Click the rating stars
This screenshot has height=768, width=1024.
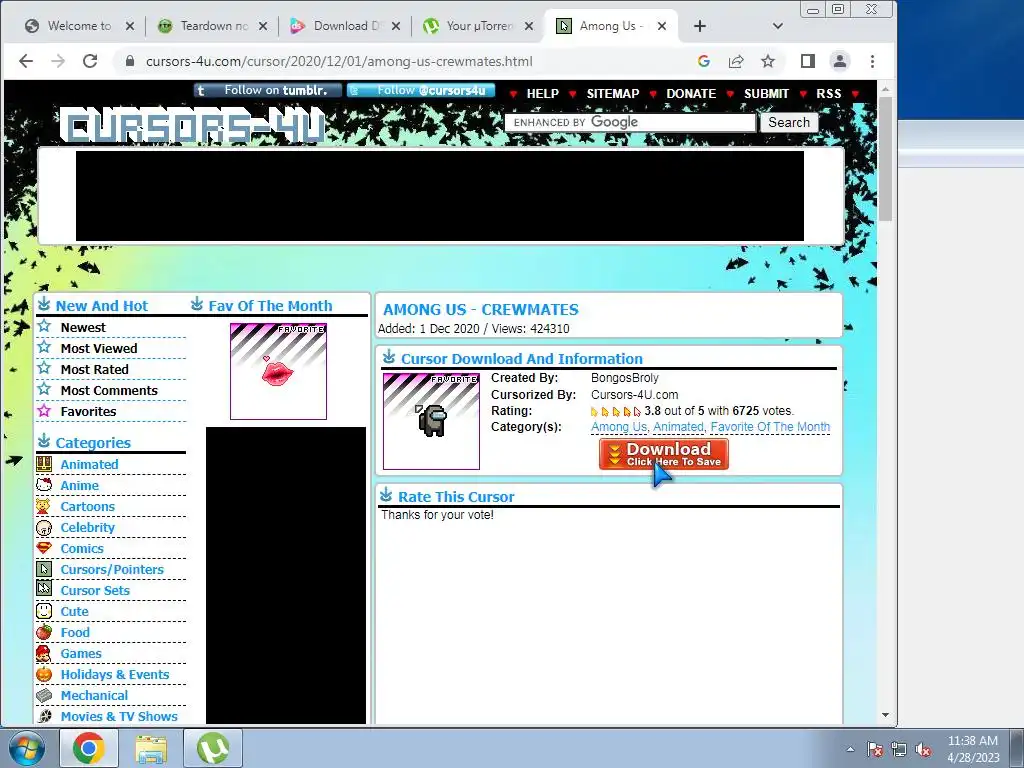pyautogui.click(x=615, y=411)
